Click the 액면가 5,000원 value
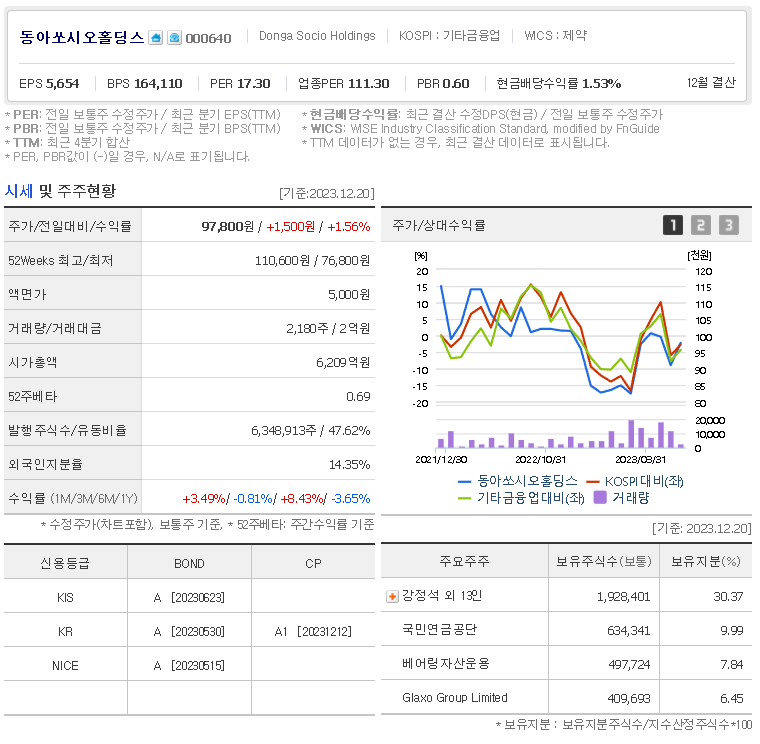The image size is (760, 744). point(348,295)
